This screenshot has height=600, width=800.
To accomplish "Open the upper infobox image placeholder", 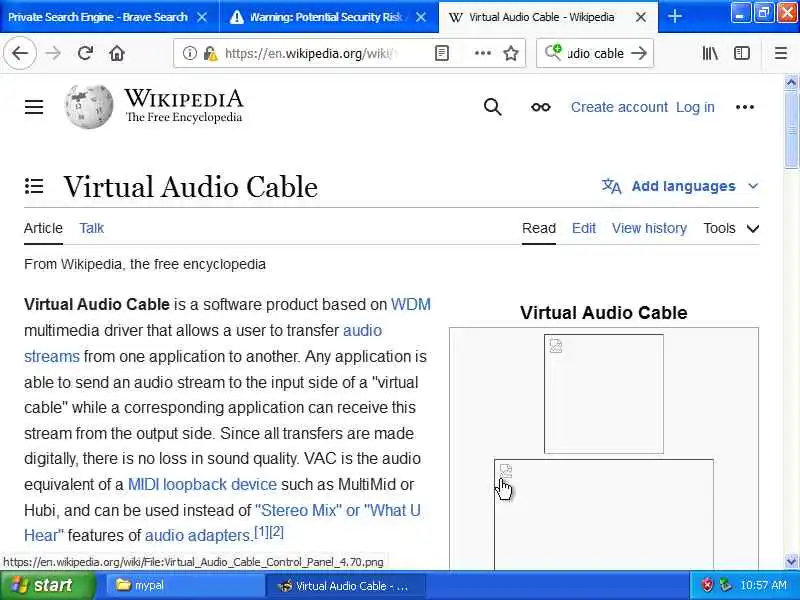I will click(x=604, y=393).
